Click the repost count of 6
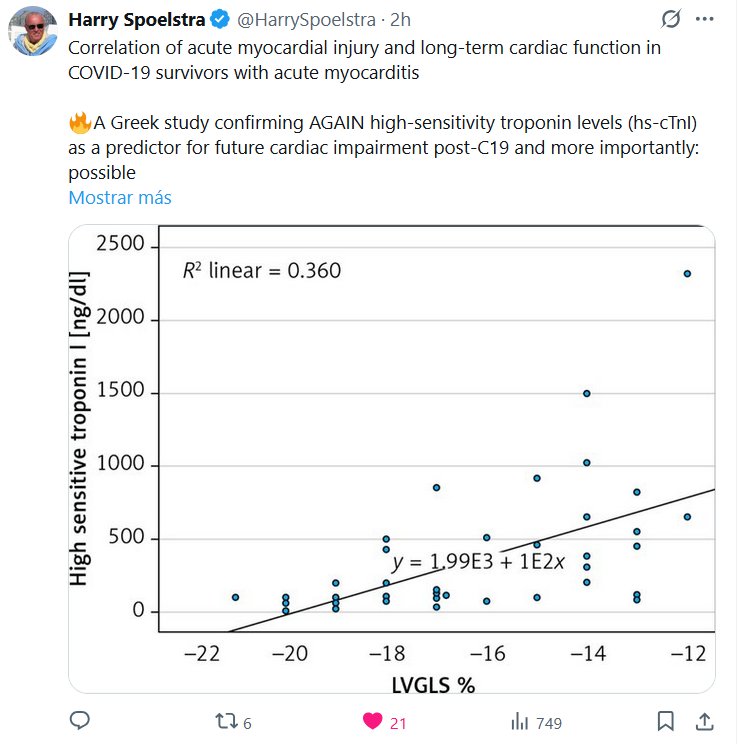Screen dimensions: 738x744 click(x=247, y=722)
